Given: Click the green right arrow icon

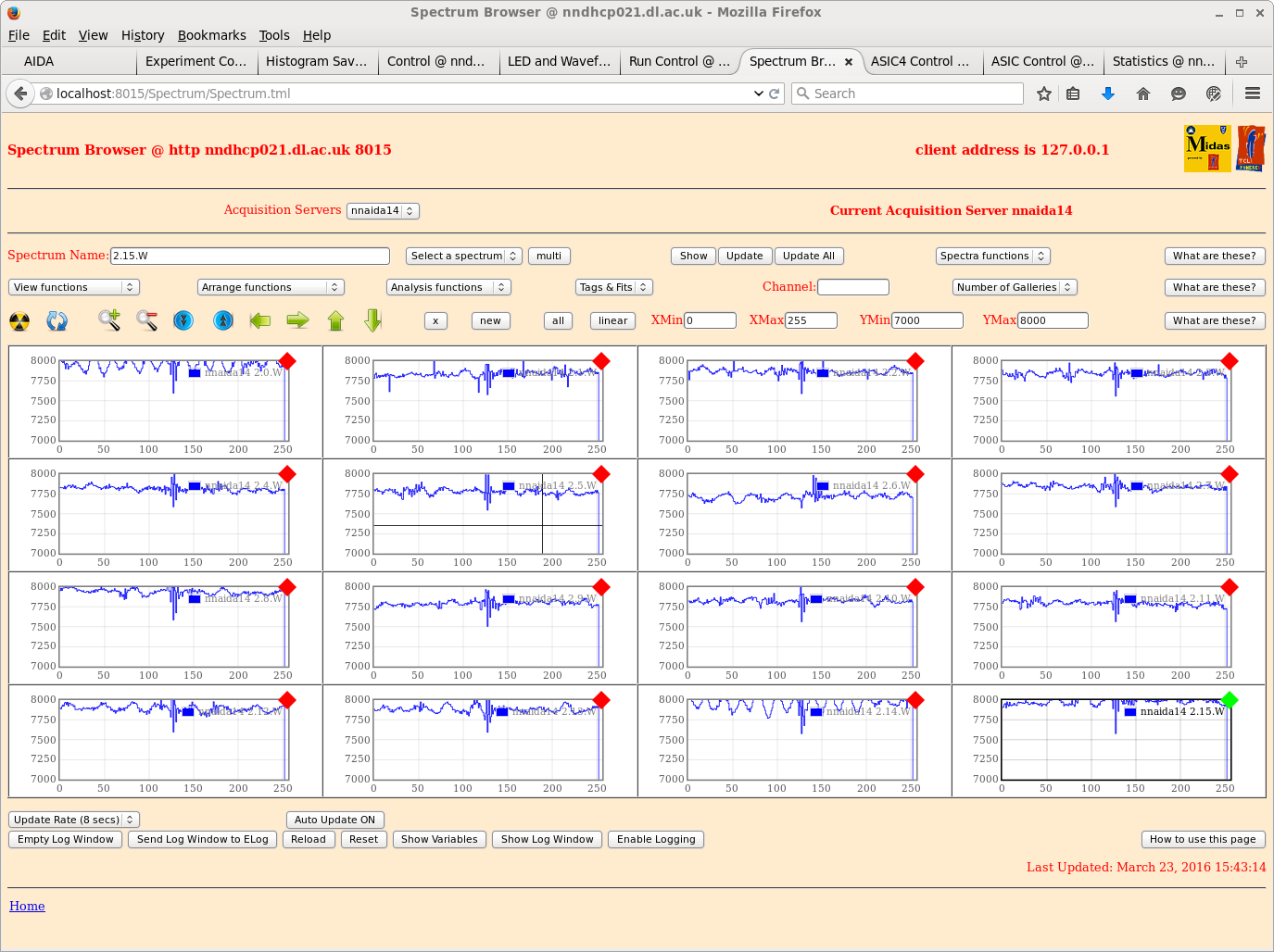Looking at the screenshot, I should click(x=297, y=320).
